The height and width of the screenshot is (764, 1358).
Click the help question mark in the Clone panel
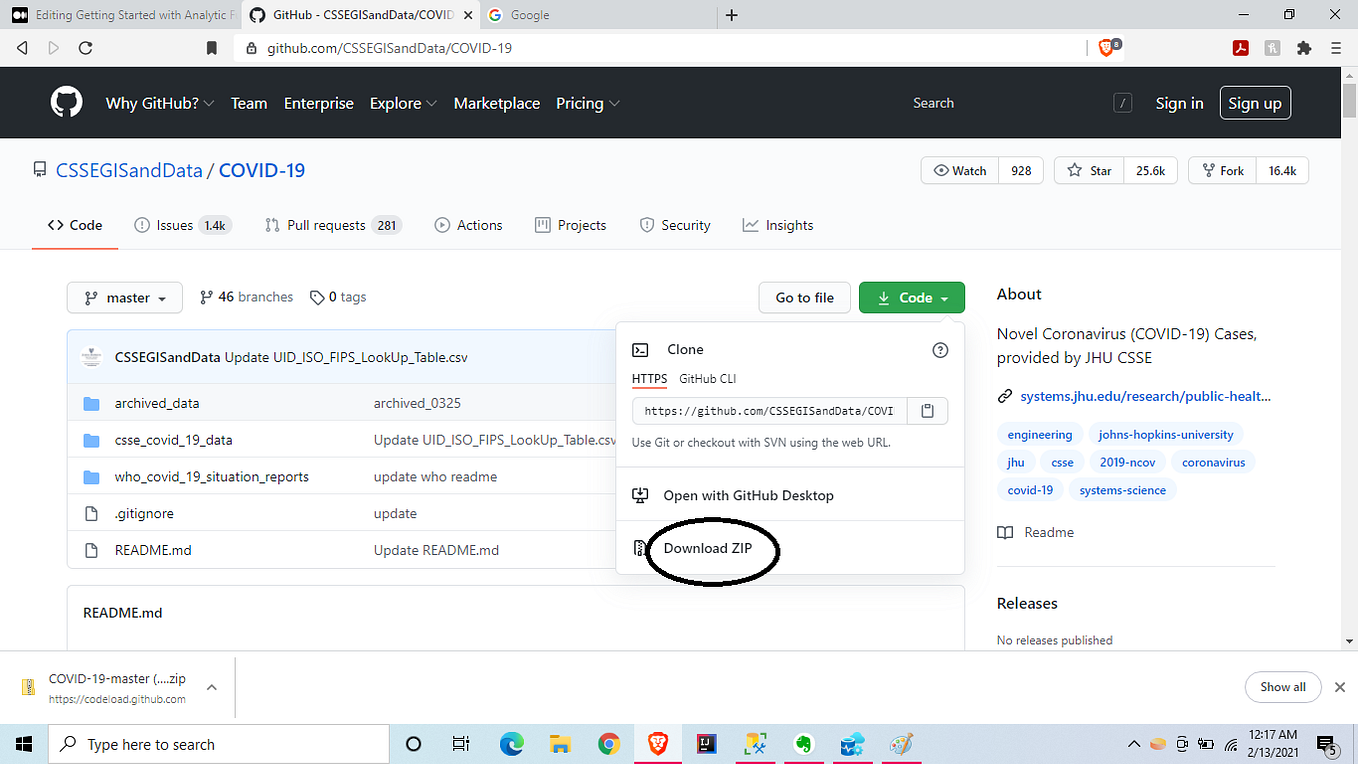tap(940, 350)
